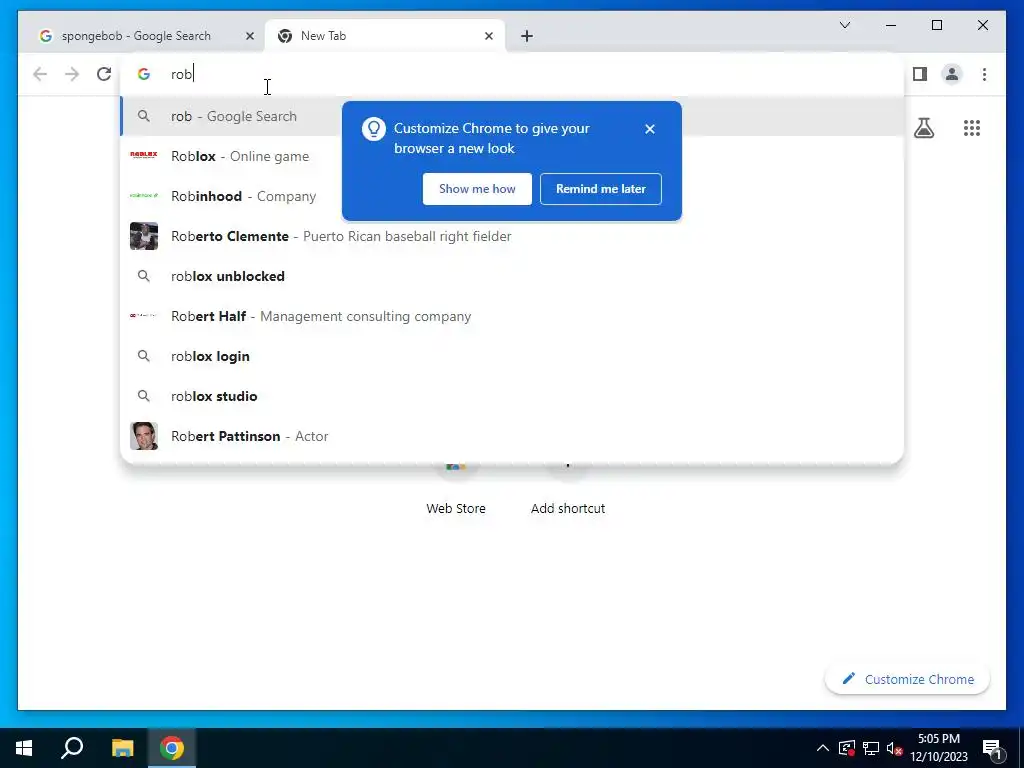This screenshot has width=1024, height=768.
Task: Open the Google apps grid
Action: pyautogui.click(x=972, y=128)
